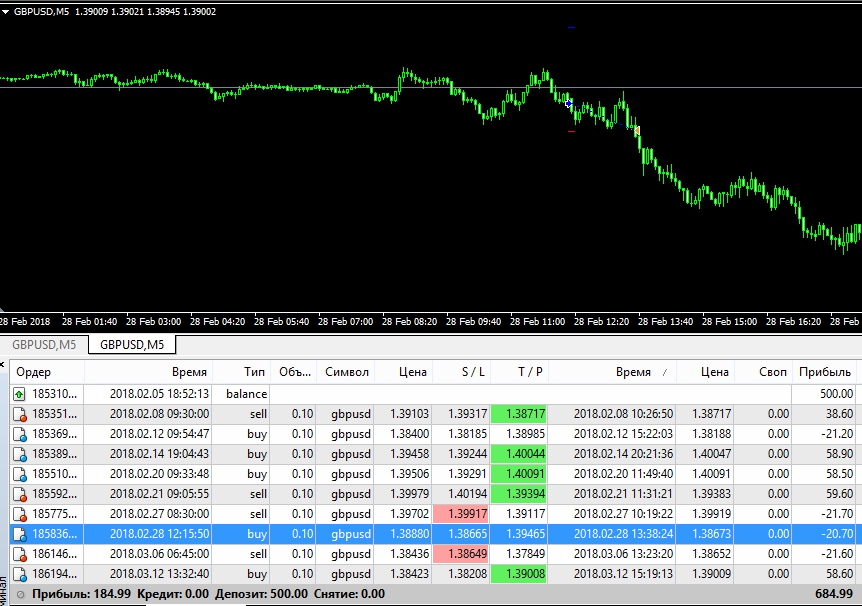Screen dimensions: 862x606
Task: Select the active GBPUSD,M5 chart tab
Action: [x=132, y=345]
